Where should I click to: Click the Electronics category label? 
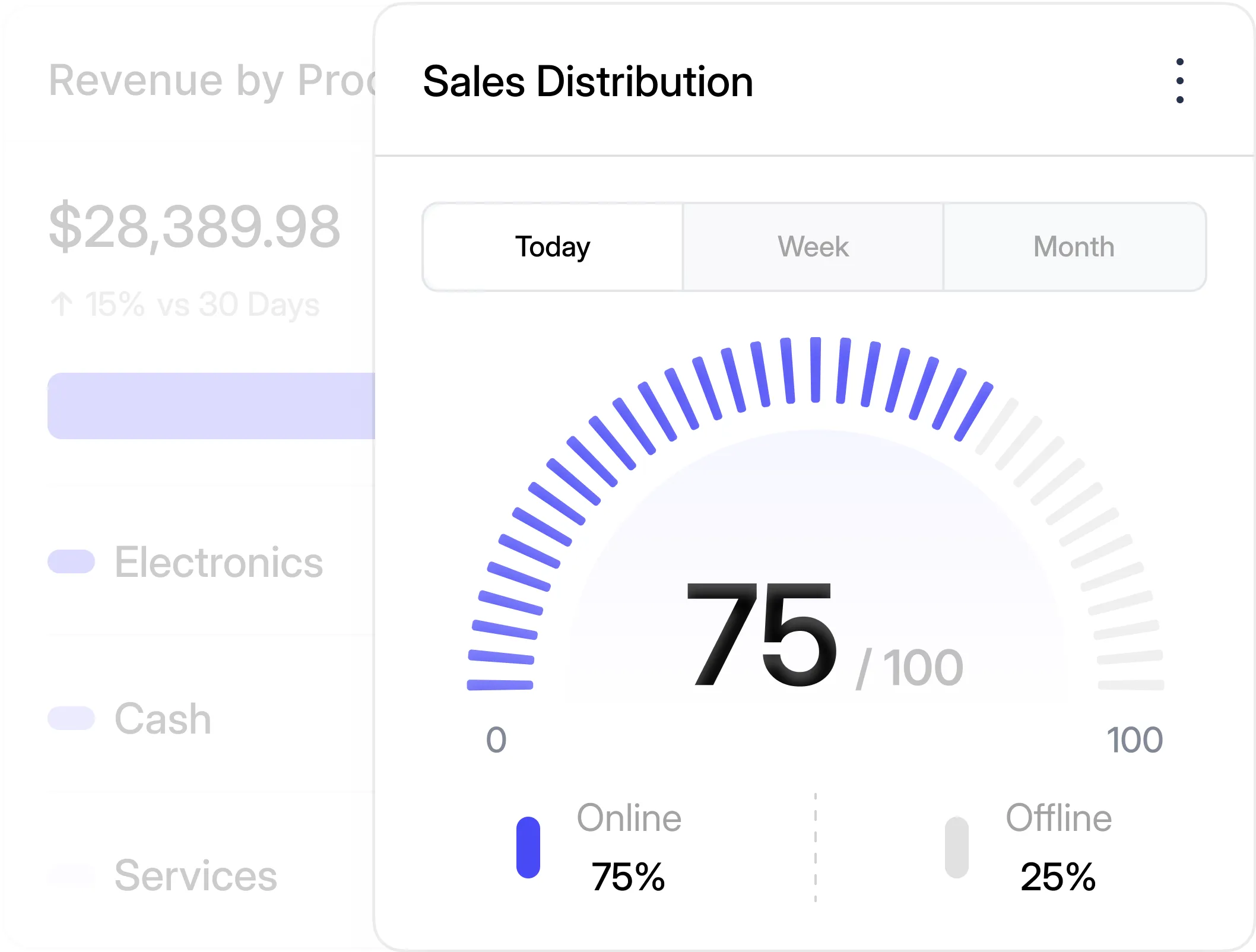pos(218,562)
